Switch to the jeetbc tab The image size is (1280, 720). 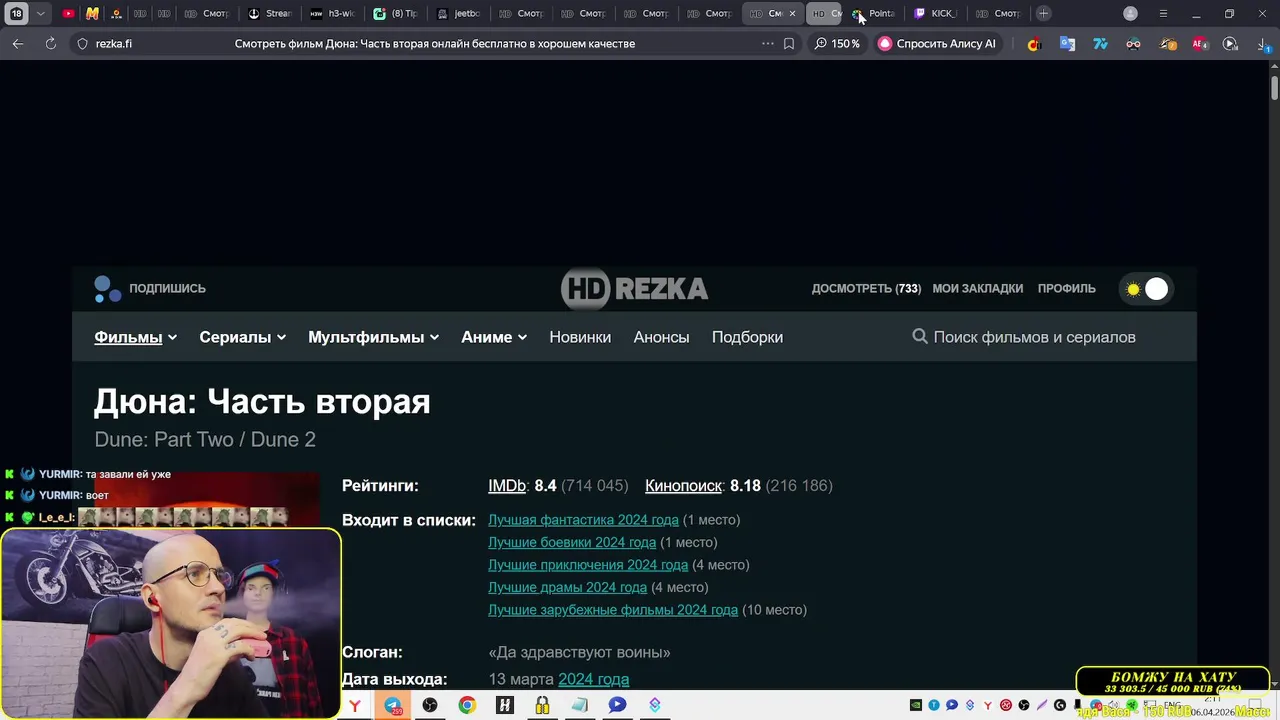point(459,13)
